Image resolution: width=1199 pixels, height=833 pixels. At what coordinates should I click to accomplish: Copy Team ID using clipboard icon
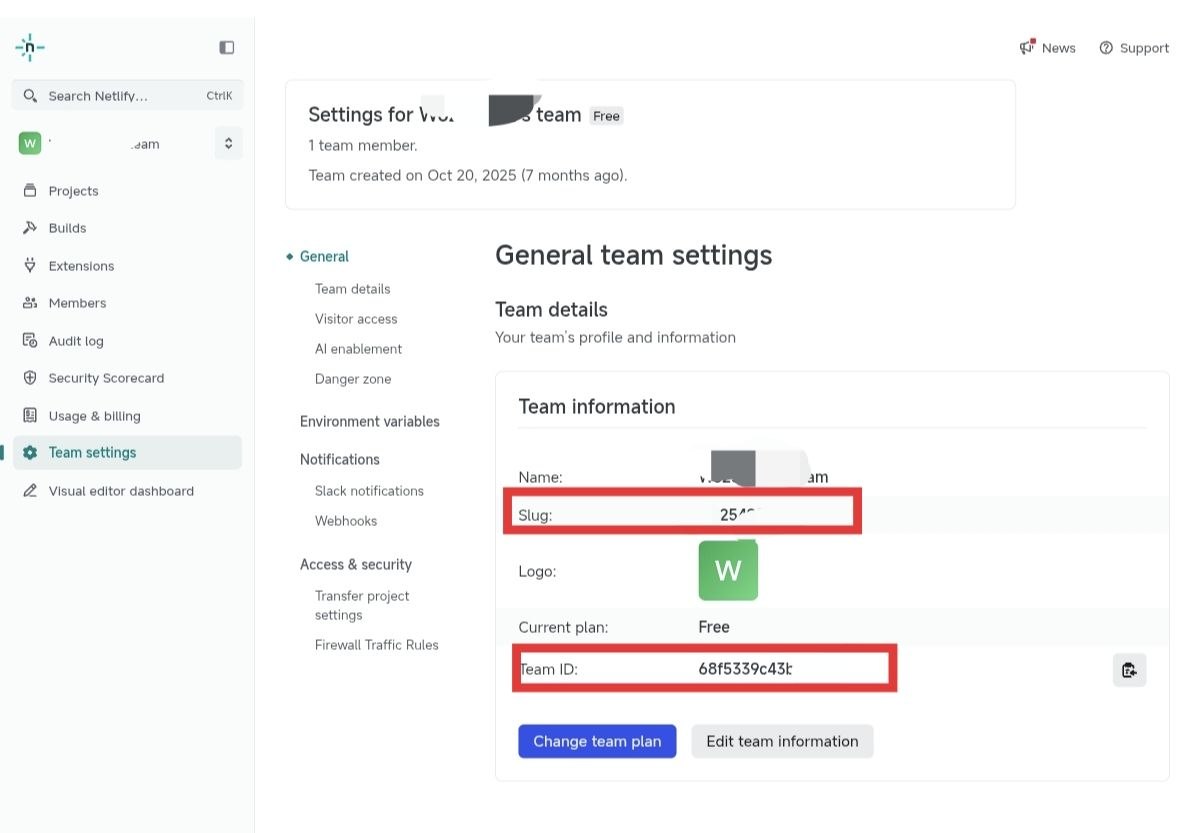coord(1129,670)
